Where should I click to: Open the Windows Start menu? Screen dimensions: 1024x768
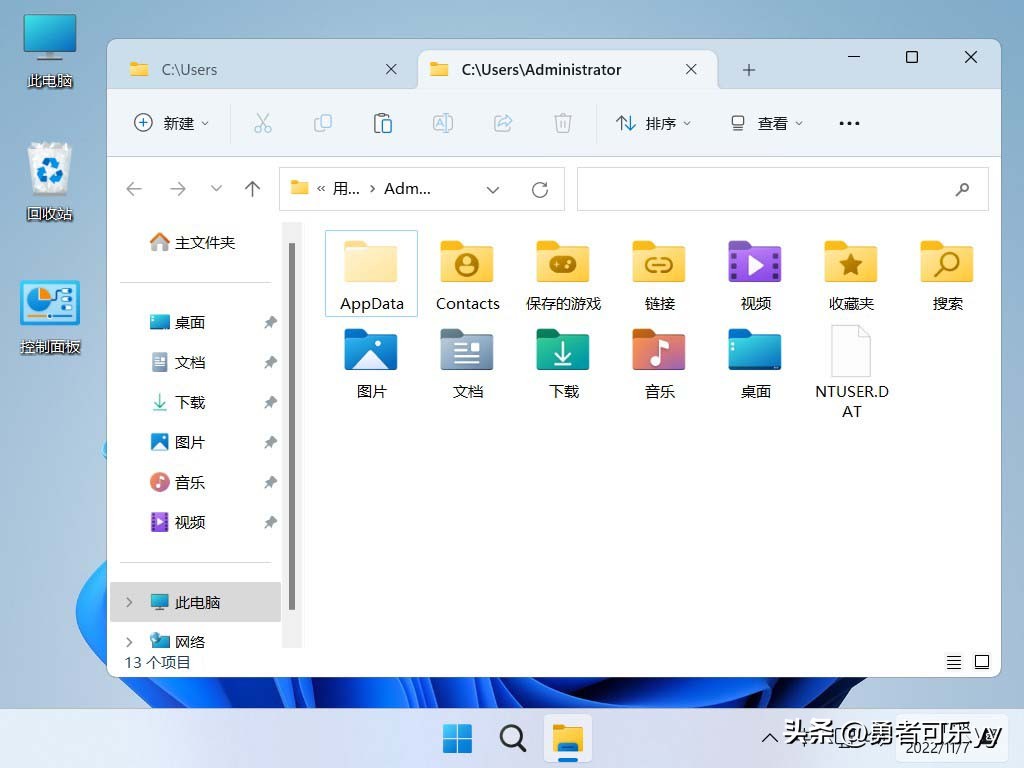click(x=457, y=737)
